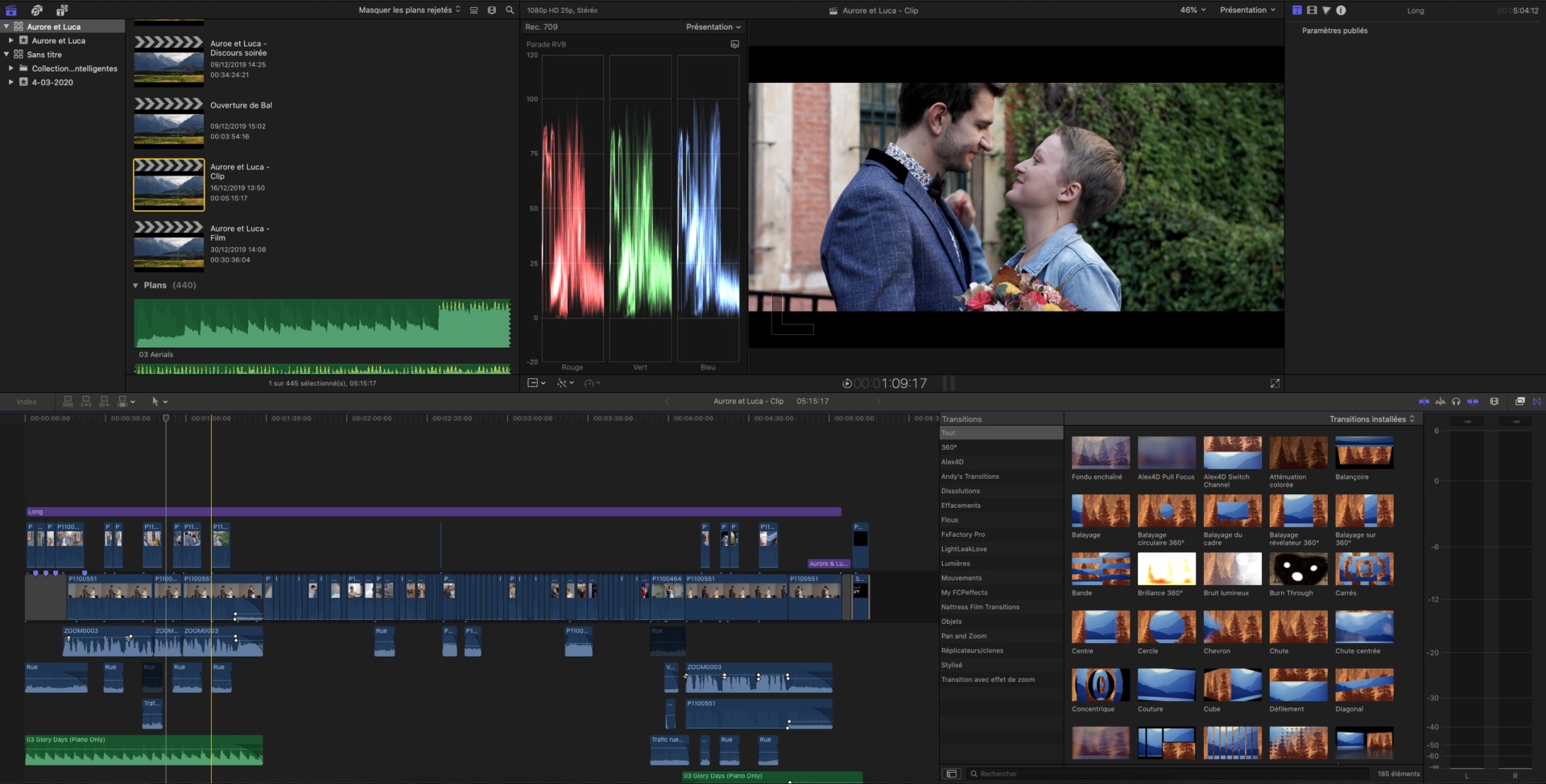
Task: Select Alex4D transitions category
Action: click(x=1001, y=462)
